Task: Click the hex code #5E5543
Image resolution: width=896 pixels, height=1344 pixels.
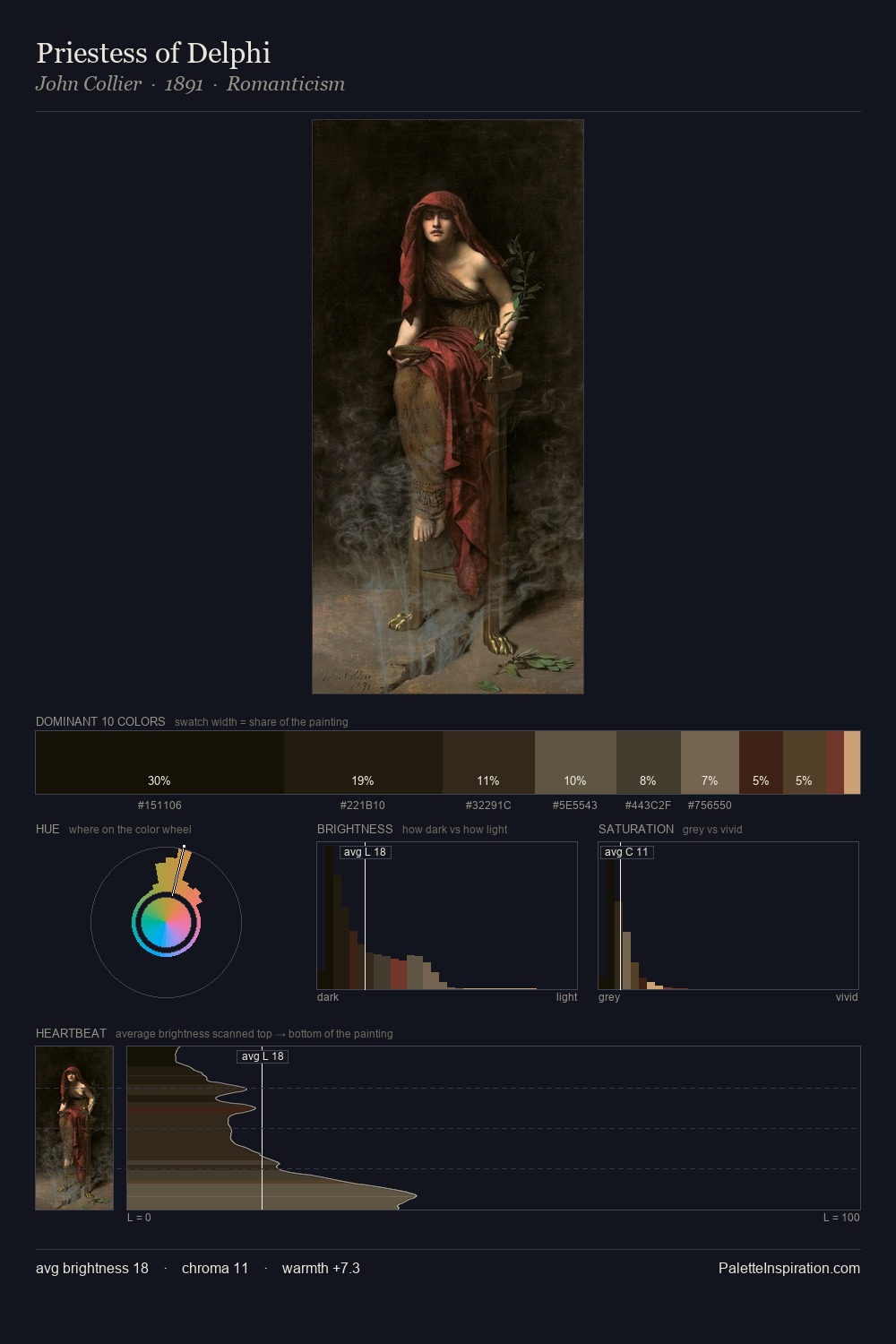Action: pos(575,806)
